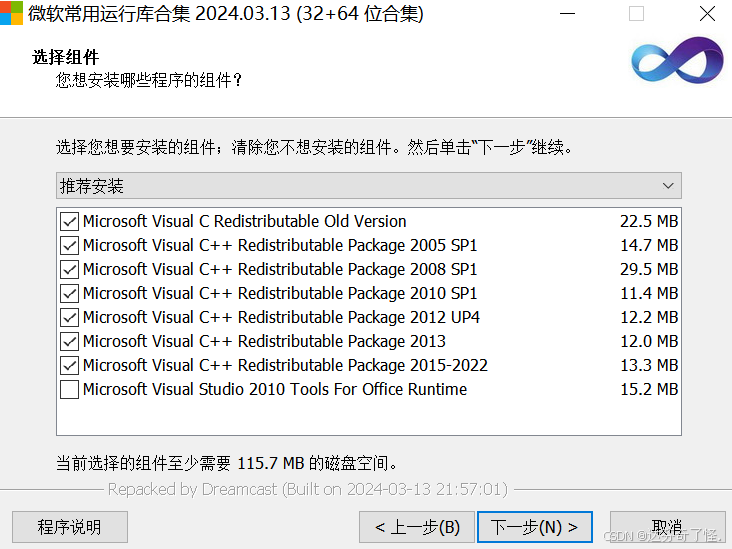Close the installer window

point(707,14)
